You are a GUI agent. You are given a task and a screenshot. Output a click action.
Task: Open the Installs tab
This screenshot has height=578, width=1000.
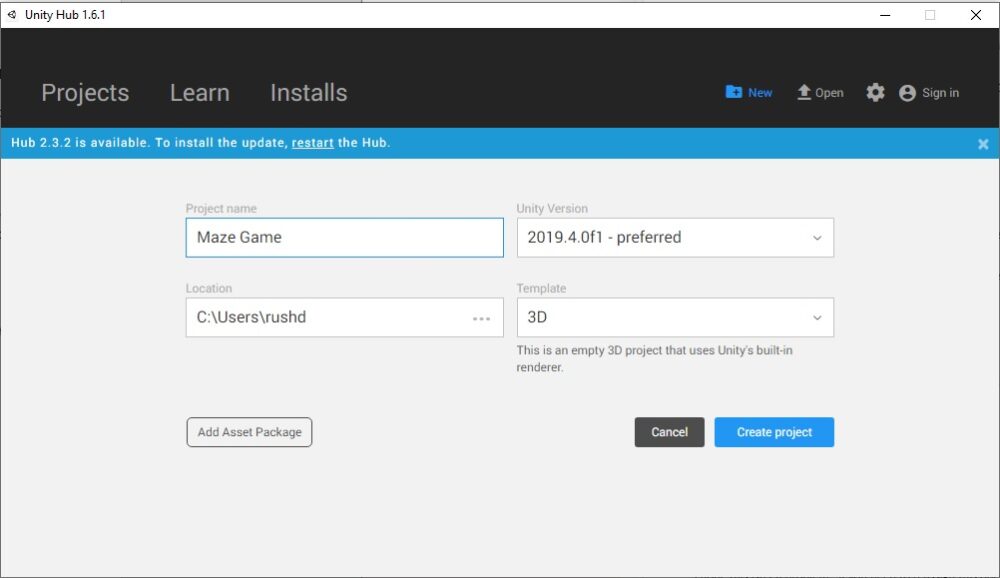(308, 93)
